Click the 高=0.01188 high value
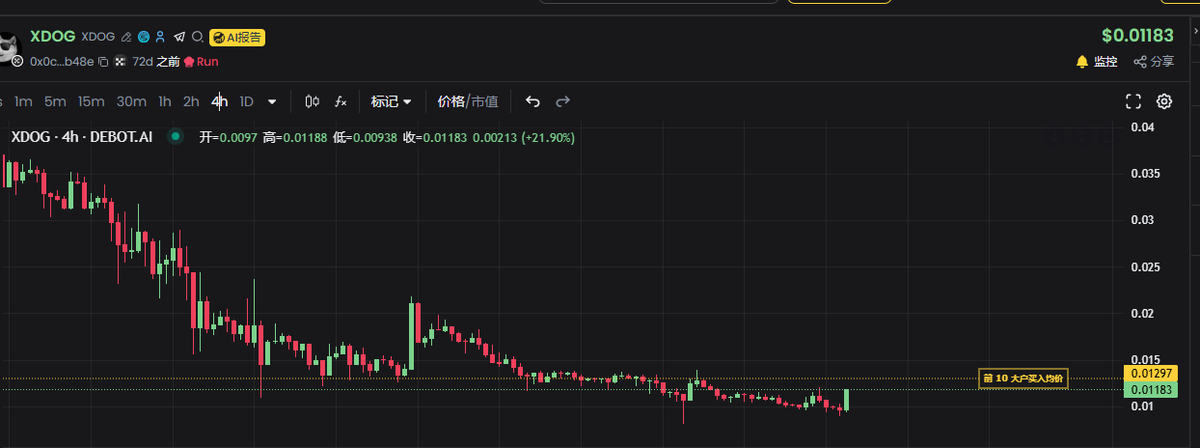 point(296,137)
